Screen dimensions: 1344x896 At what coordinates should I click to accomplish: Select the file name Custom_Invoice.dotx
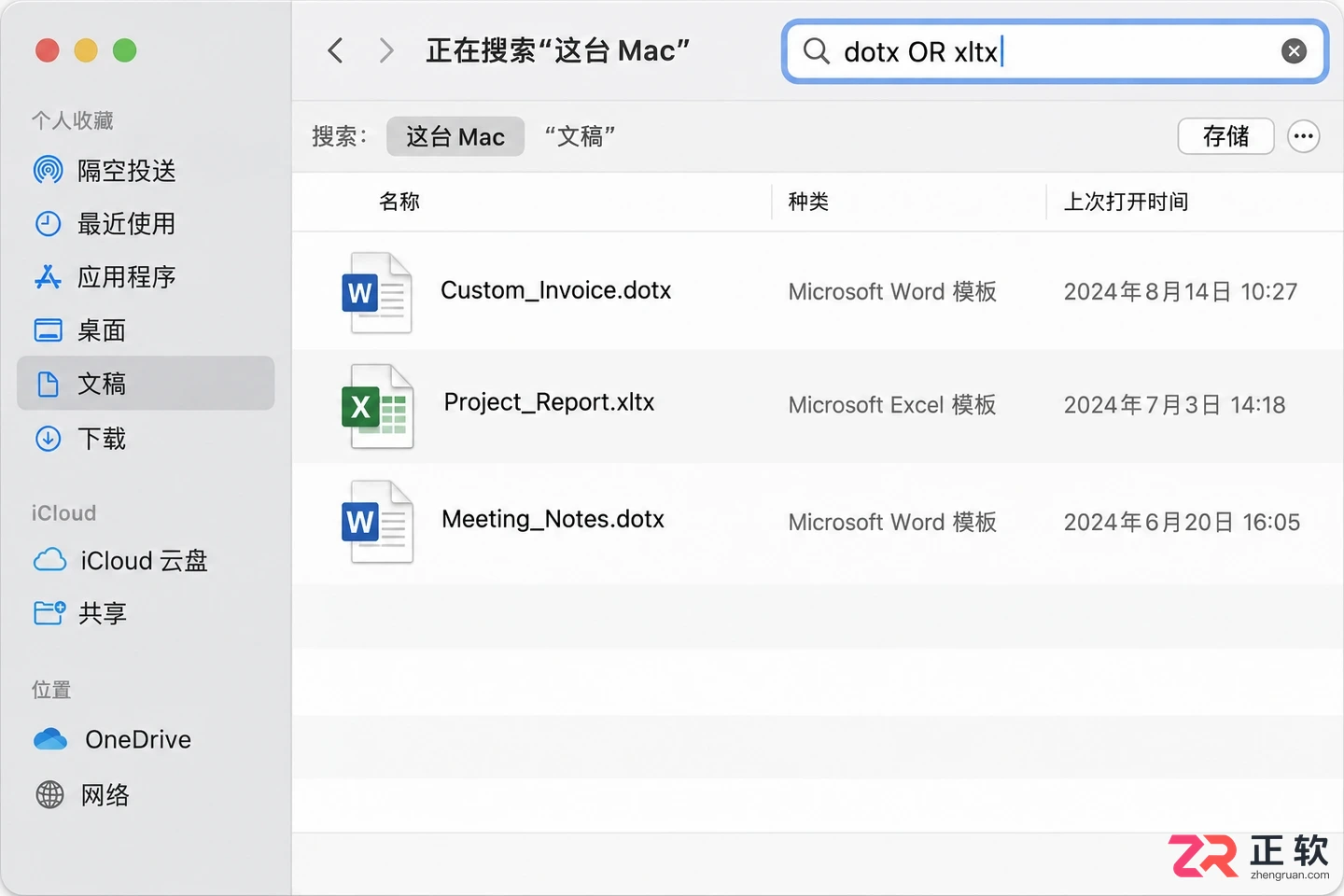tap(556, 291)
